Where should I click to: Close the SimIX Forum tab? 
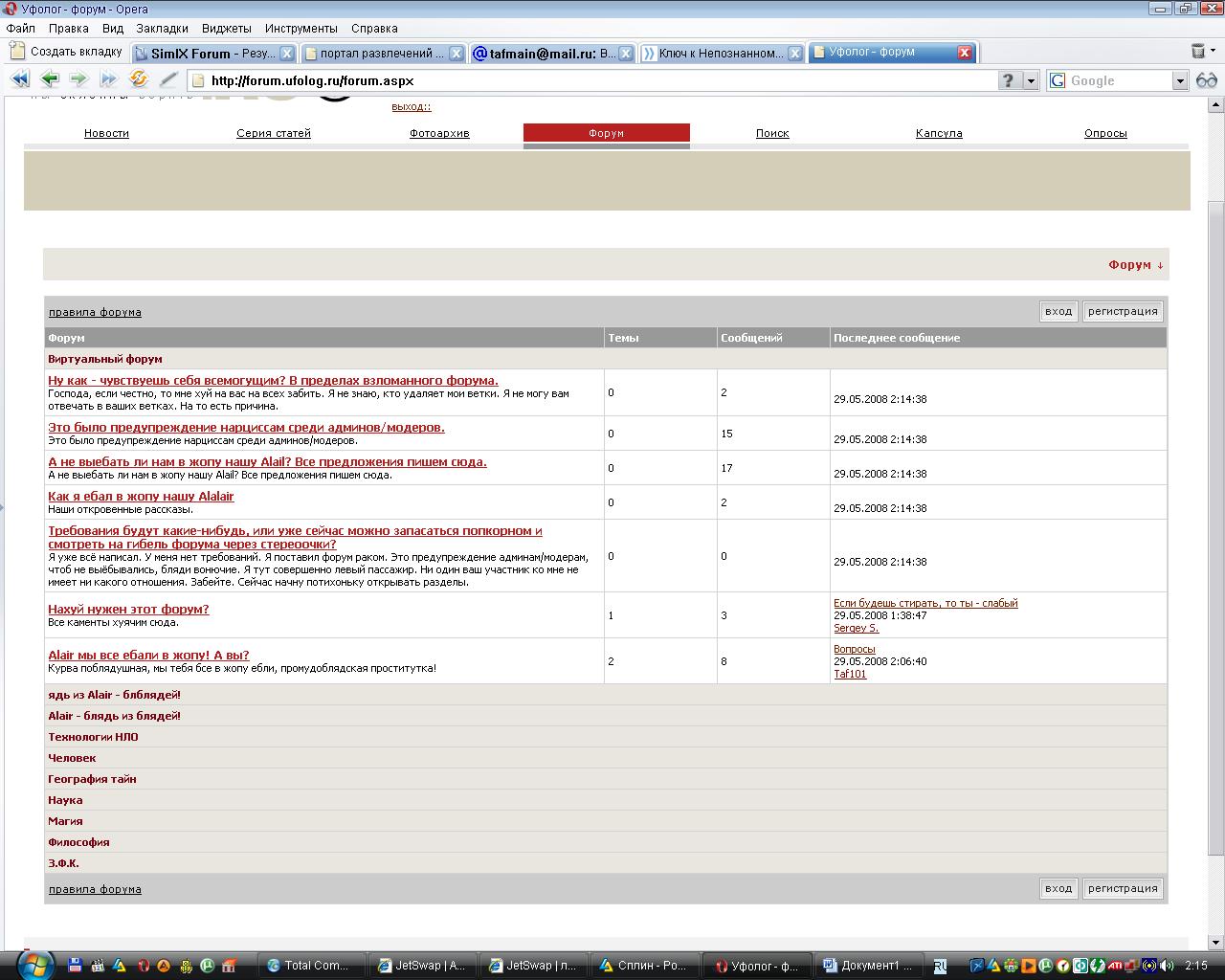point(286,54)
